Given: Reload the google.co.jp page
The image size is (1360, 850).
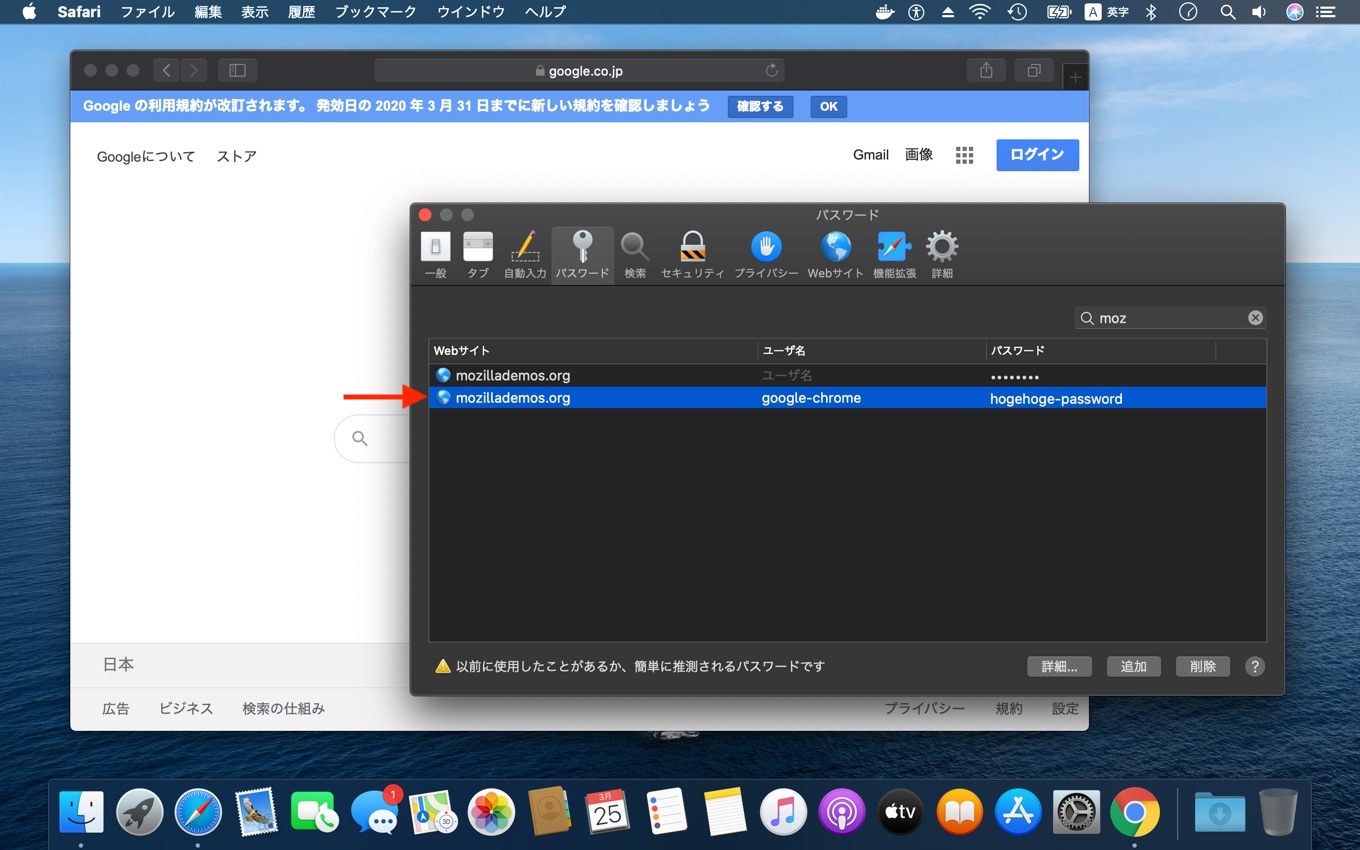Looking at the screenshot, I should pos(771,71).
